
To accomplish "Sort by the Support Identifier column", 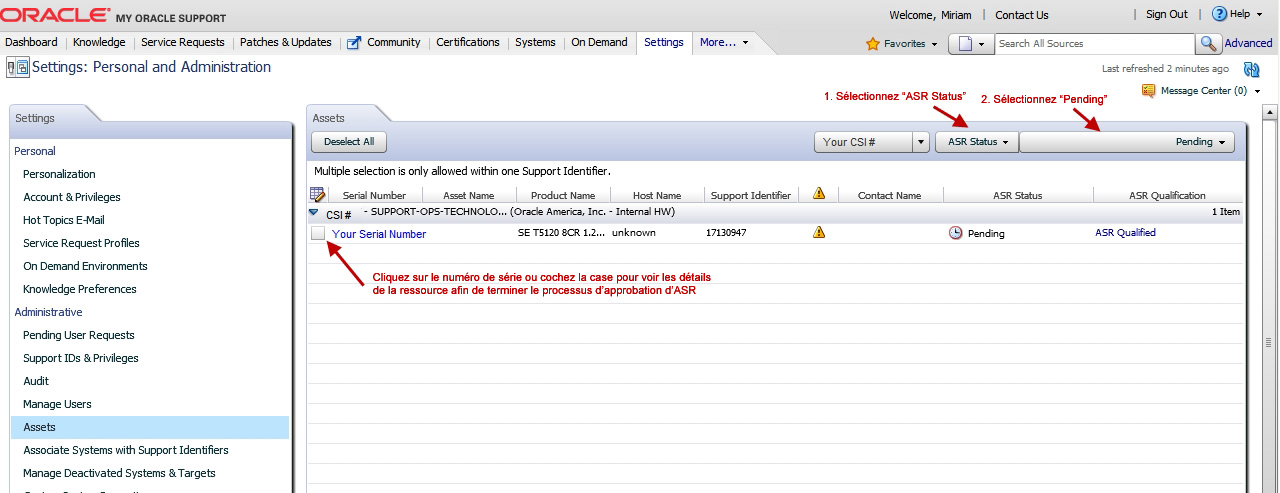I will 751,195.
